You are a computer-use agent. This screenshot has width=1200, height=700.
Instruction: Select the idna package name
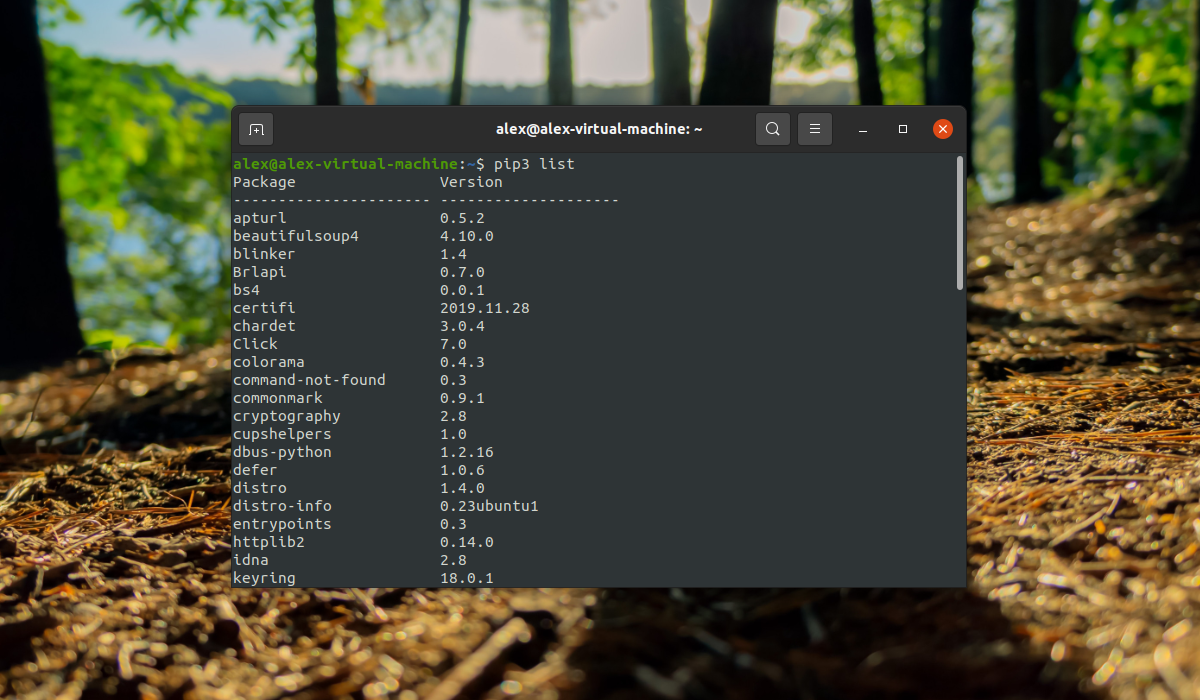tap(251, 560)
